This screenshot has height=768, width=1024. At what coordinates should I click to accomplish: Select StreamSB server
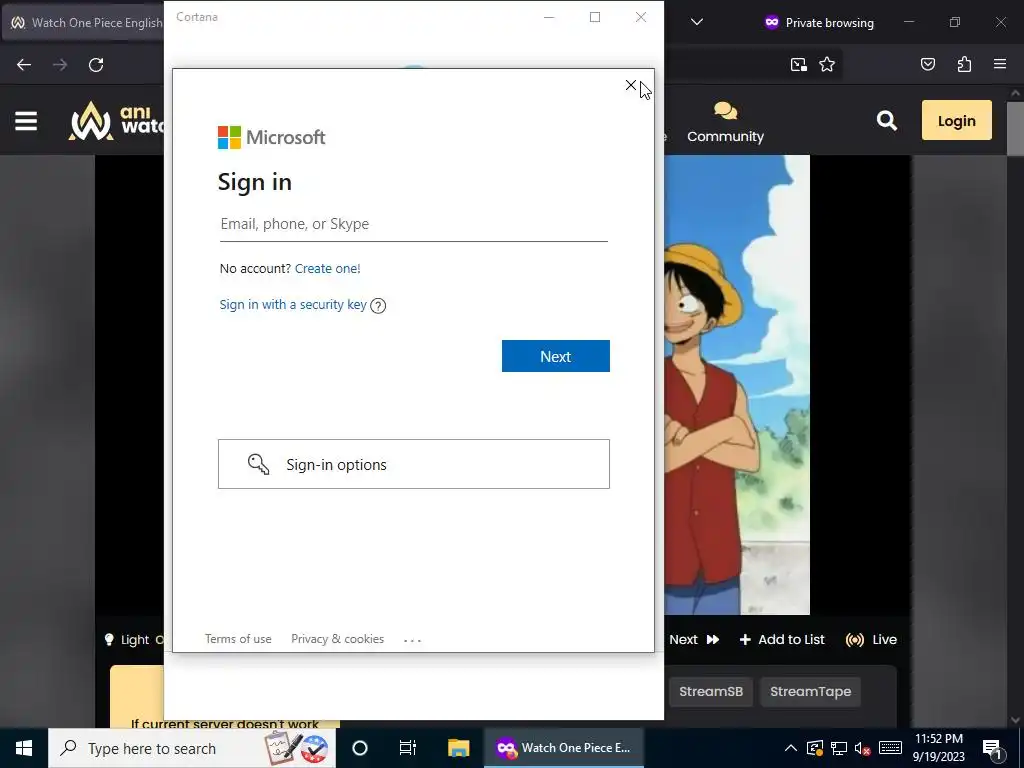pyautogui.click(x=711, y=692)
